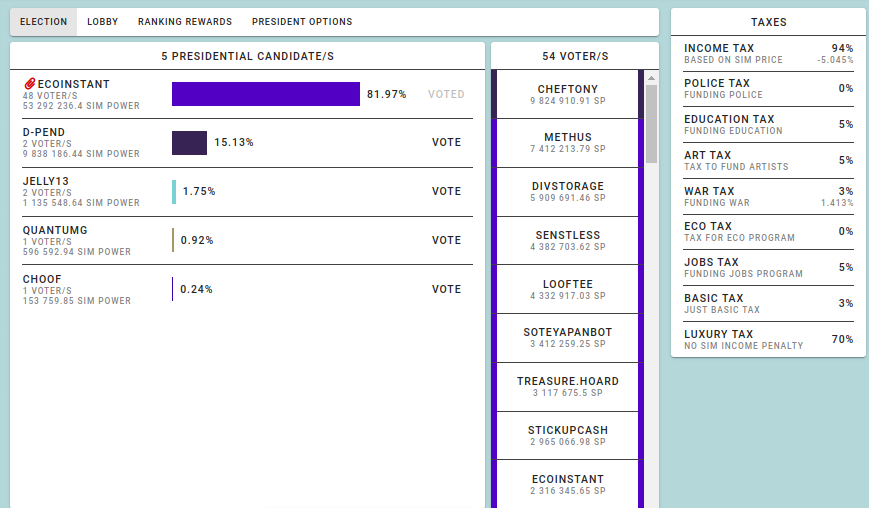This screenshot has height=508, width=869.
Task: Select the Election tab
Action: tap(44, 22)
